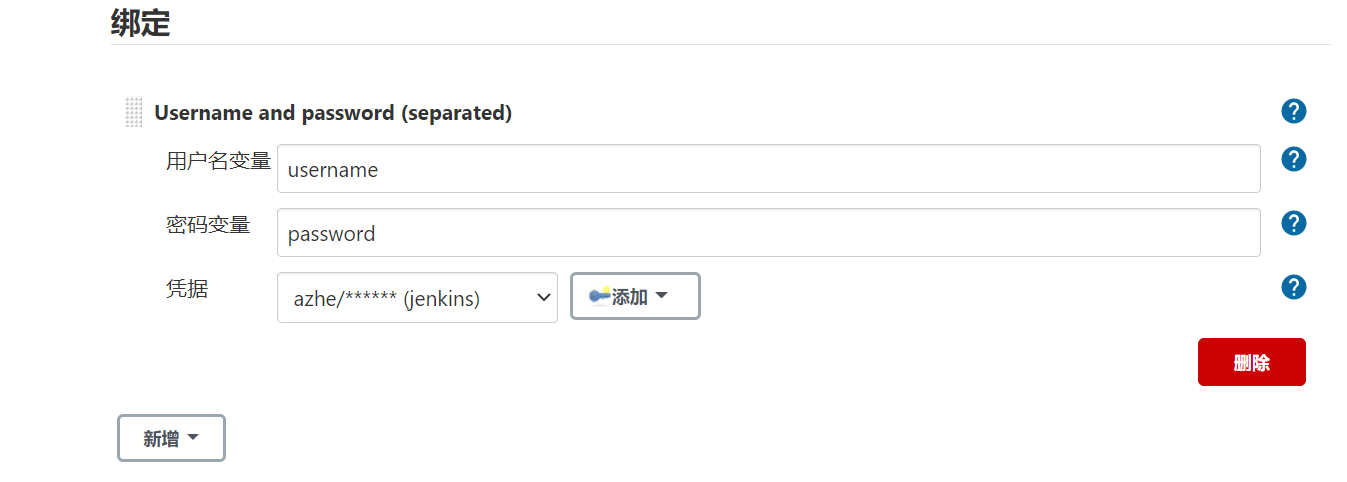Expand the 添加 credentials menu caret

[x=661, y=296]
